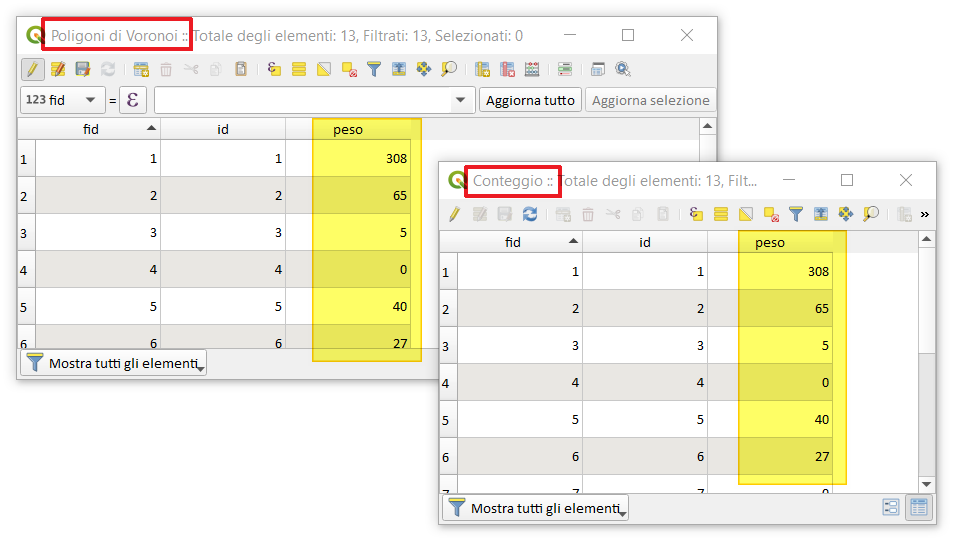
Task: Deselect all features in Conteggio toolbar
Action: [771, 214]
